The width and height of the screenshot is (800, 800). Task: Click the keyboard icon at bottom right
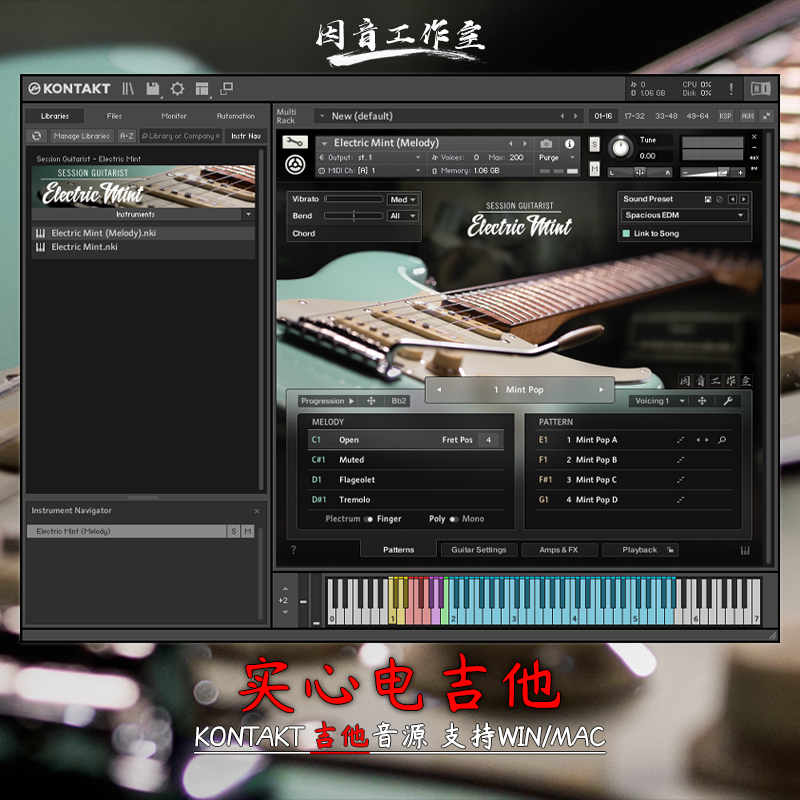[745, 550]
